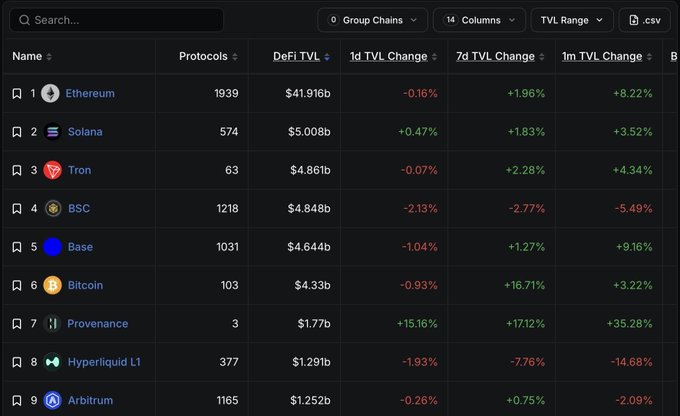Sort by 7d TVL Change arrows

542,57
